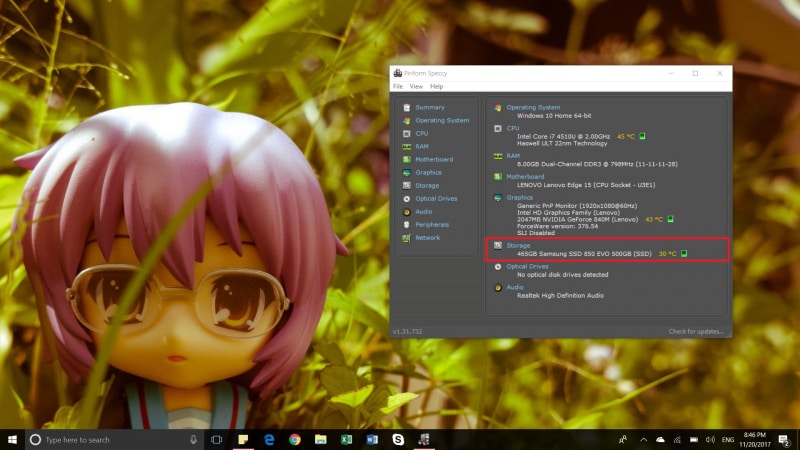Show hidden system tray icons
Screen dimensions: 800x450
[x=643, y=439]
